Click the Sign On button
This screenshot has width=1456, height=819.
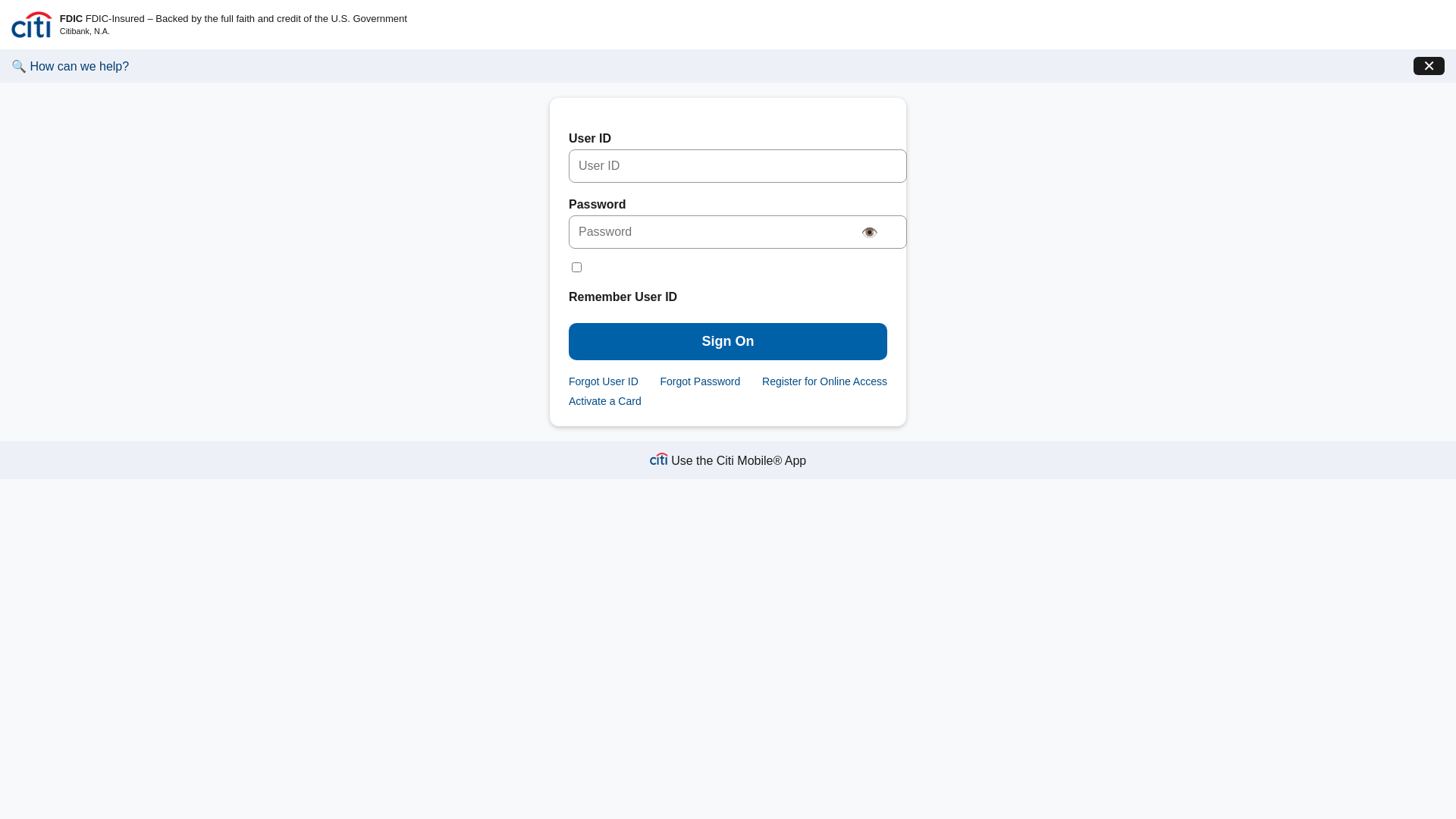coord(727,341)
